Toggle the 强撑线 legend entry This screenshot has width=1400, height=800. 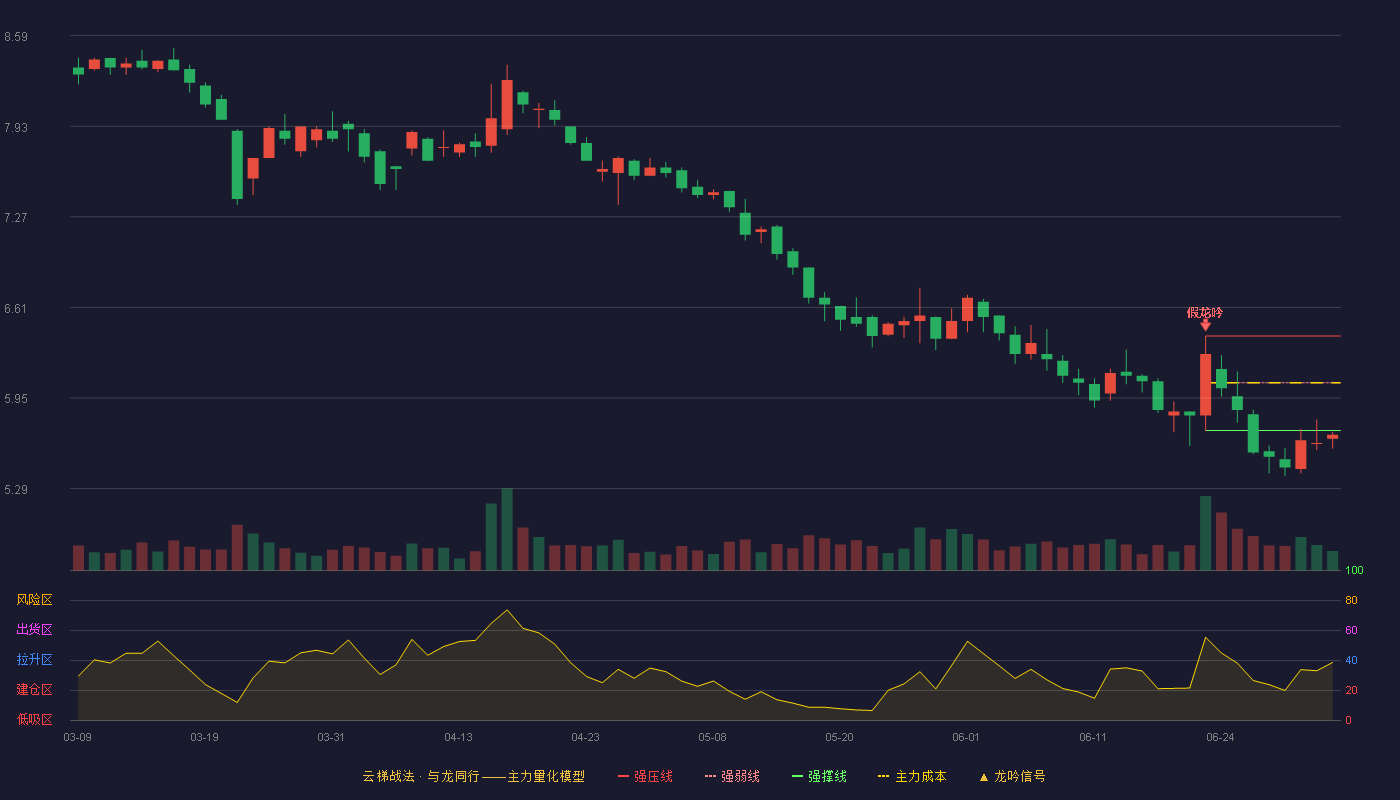click(819, 776)
